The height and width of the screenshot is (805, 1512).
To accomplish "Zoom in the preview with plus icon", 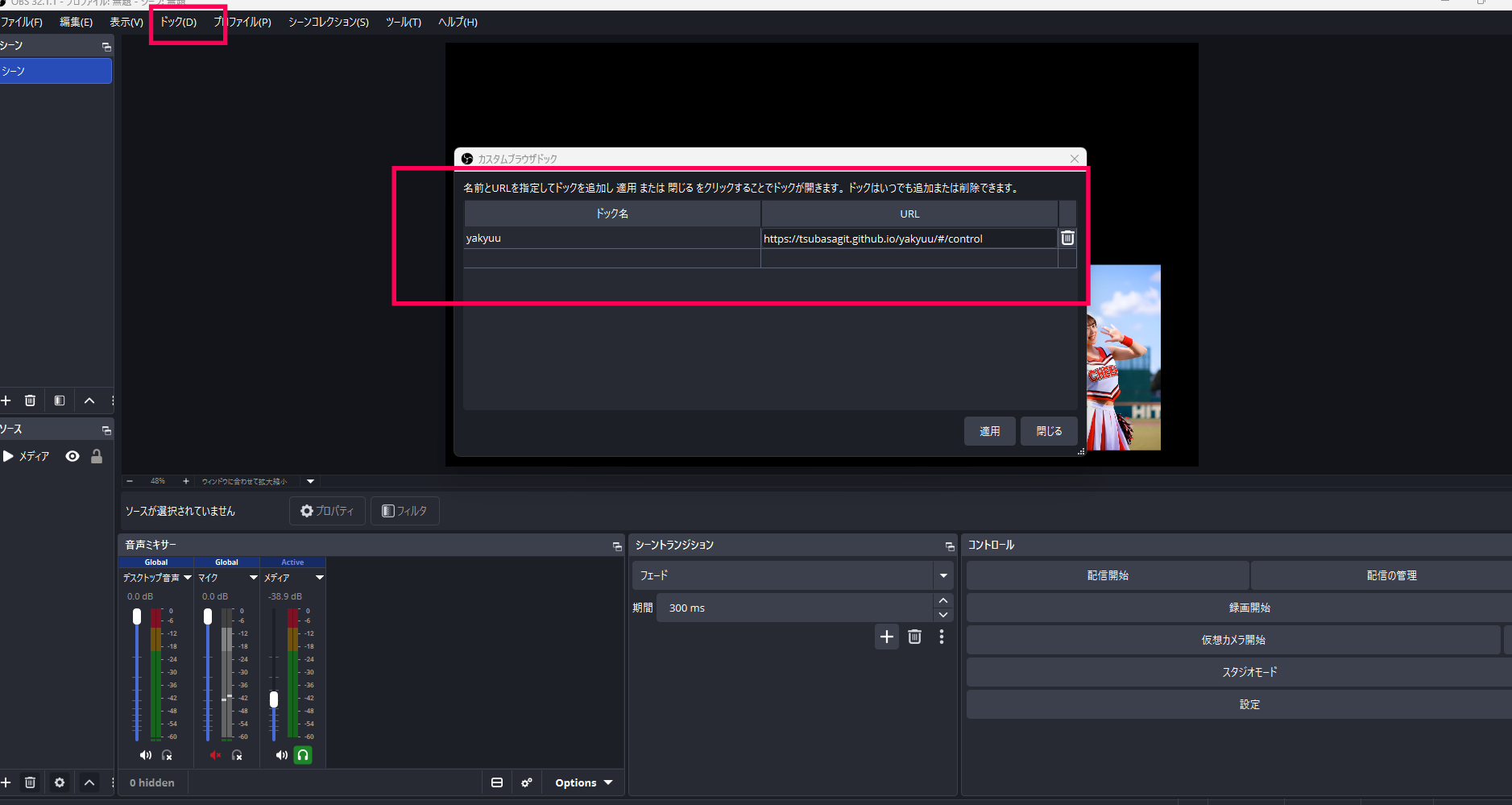I will [x=186, y=481].
